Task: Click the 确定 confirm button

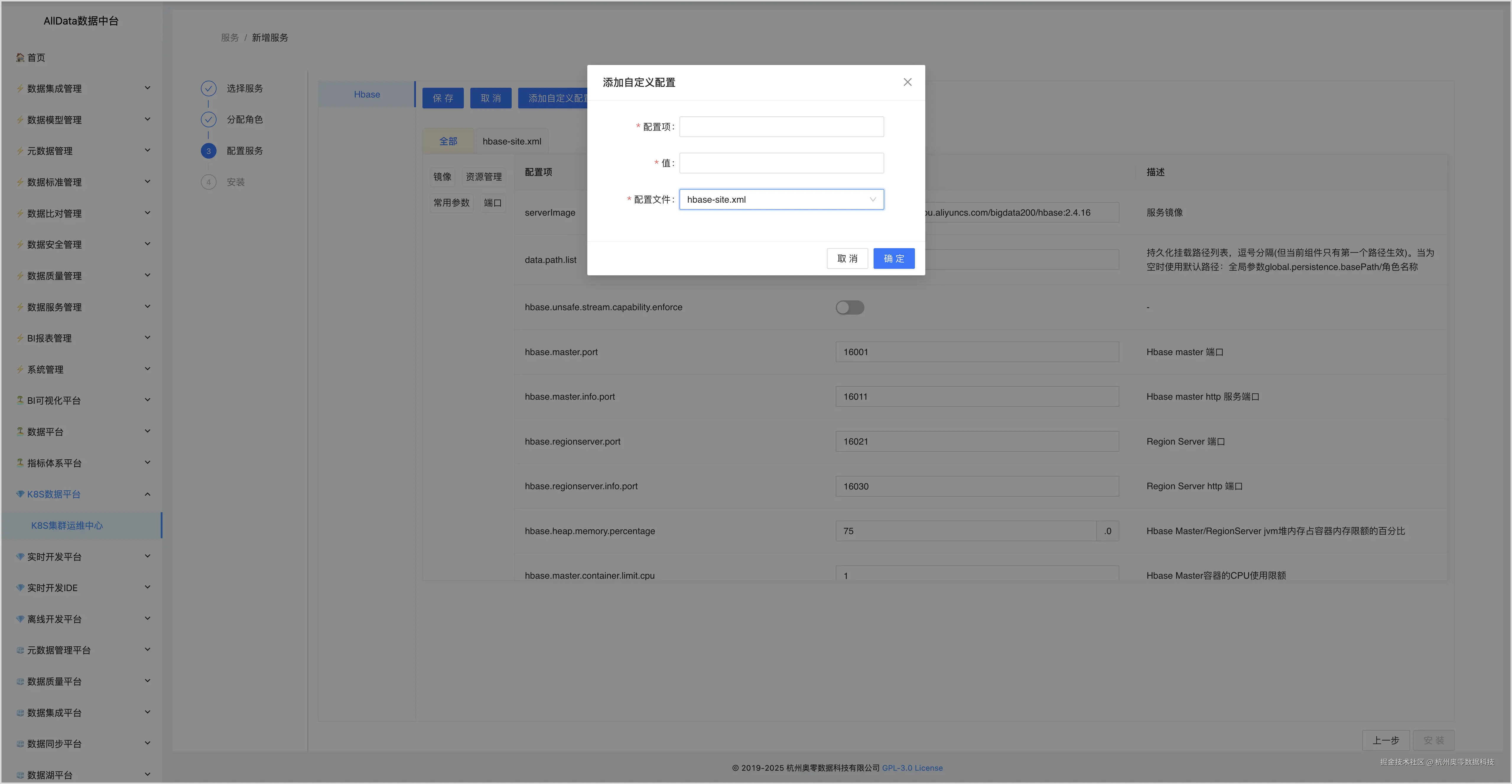Action: 893,259
